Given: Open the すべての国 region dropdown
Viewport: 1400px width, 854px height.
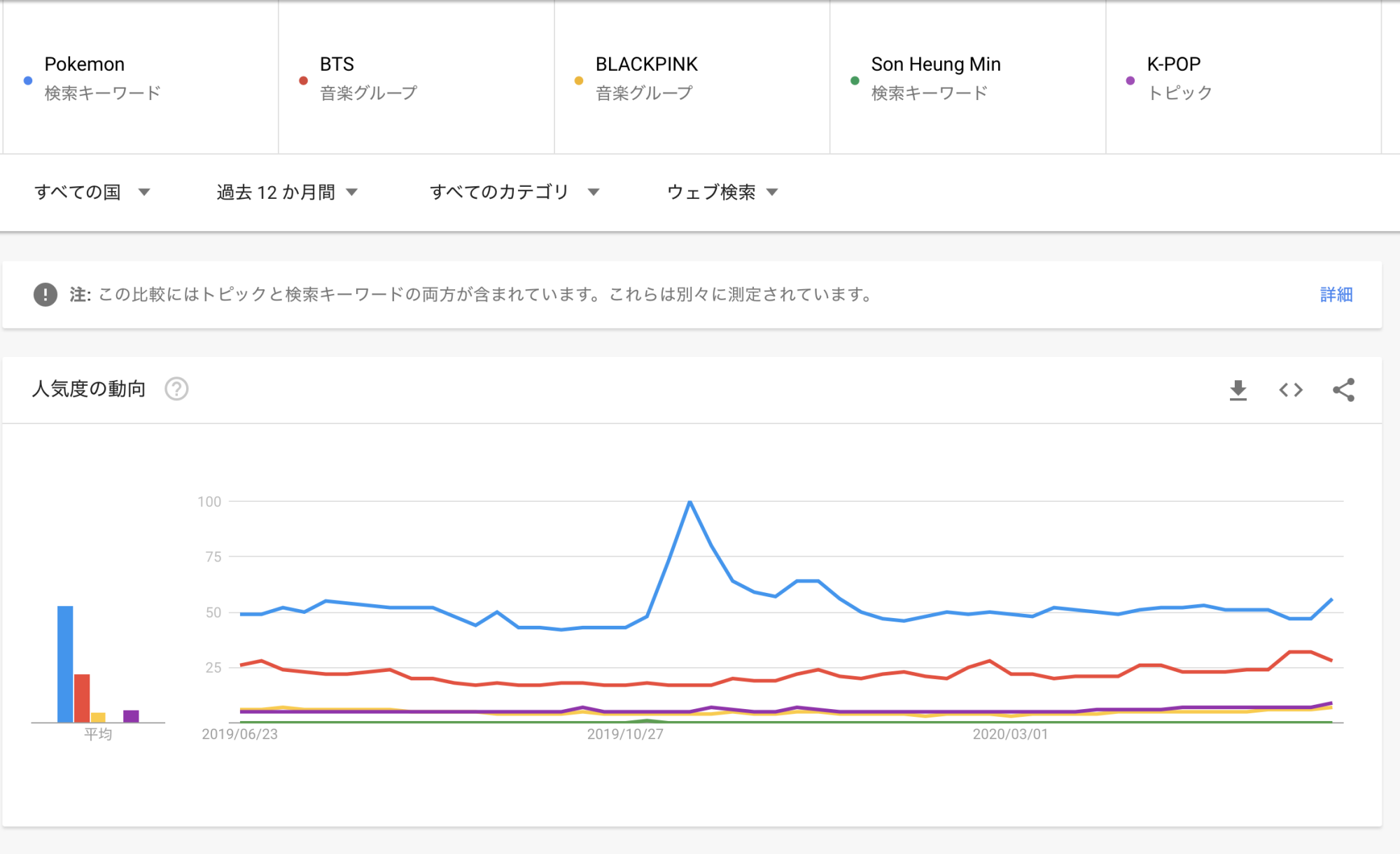Looking at the screenshot, I should pyautogui.click(x=92, y=192).
